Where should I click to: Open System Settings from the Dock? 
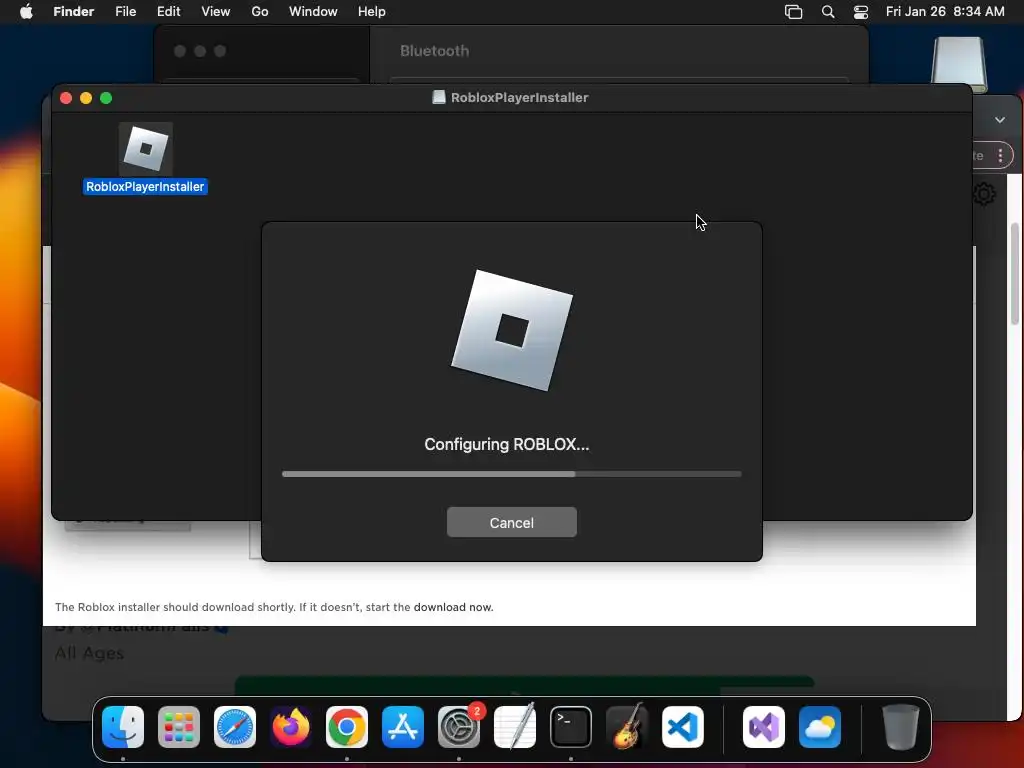point(459,727)
